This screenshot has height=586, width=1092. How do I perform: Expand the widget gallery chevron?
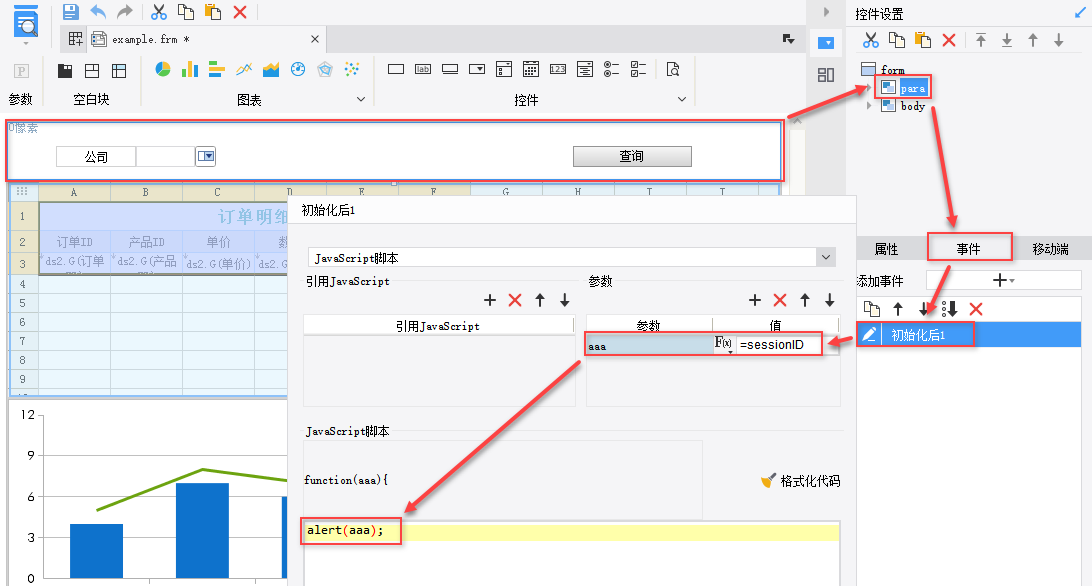(x=682, y=99)
